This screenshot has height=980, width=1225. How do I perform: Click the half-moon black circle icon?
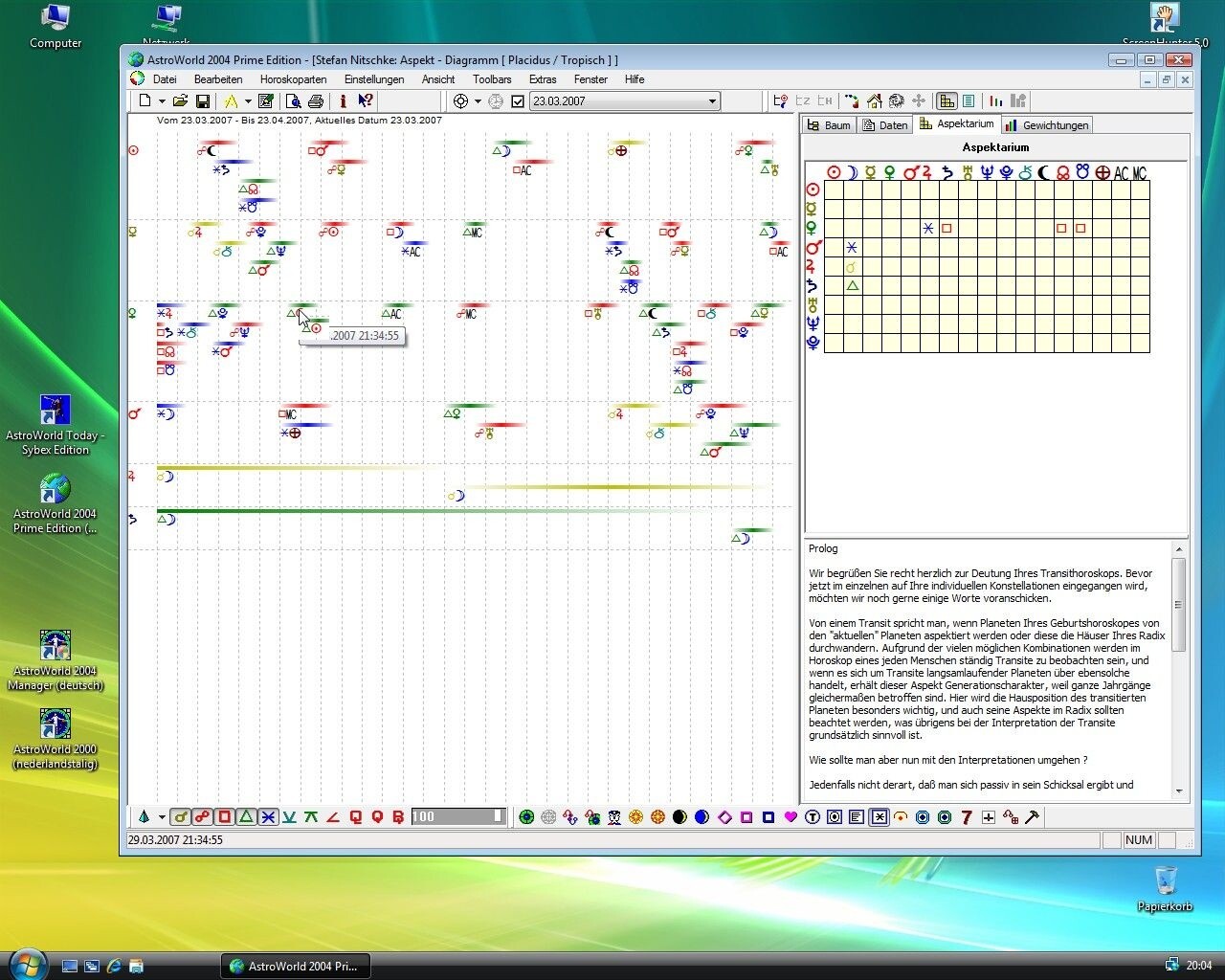(x=680, y=816)
